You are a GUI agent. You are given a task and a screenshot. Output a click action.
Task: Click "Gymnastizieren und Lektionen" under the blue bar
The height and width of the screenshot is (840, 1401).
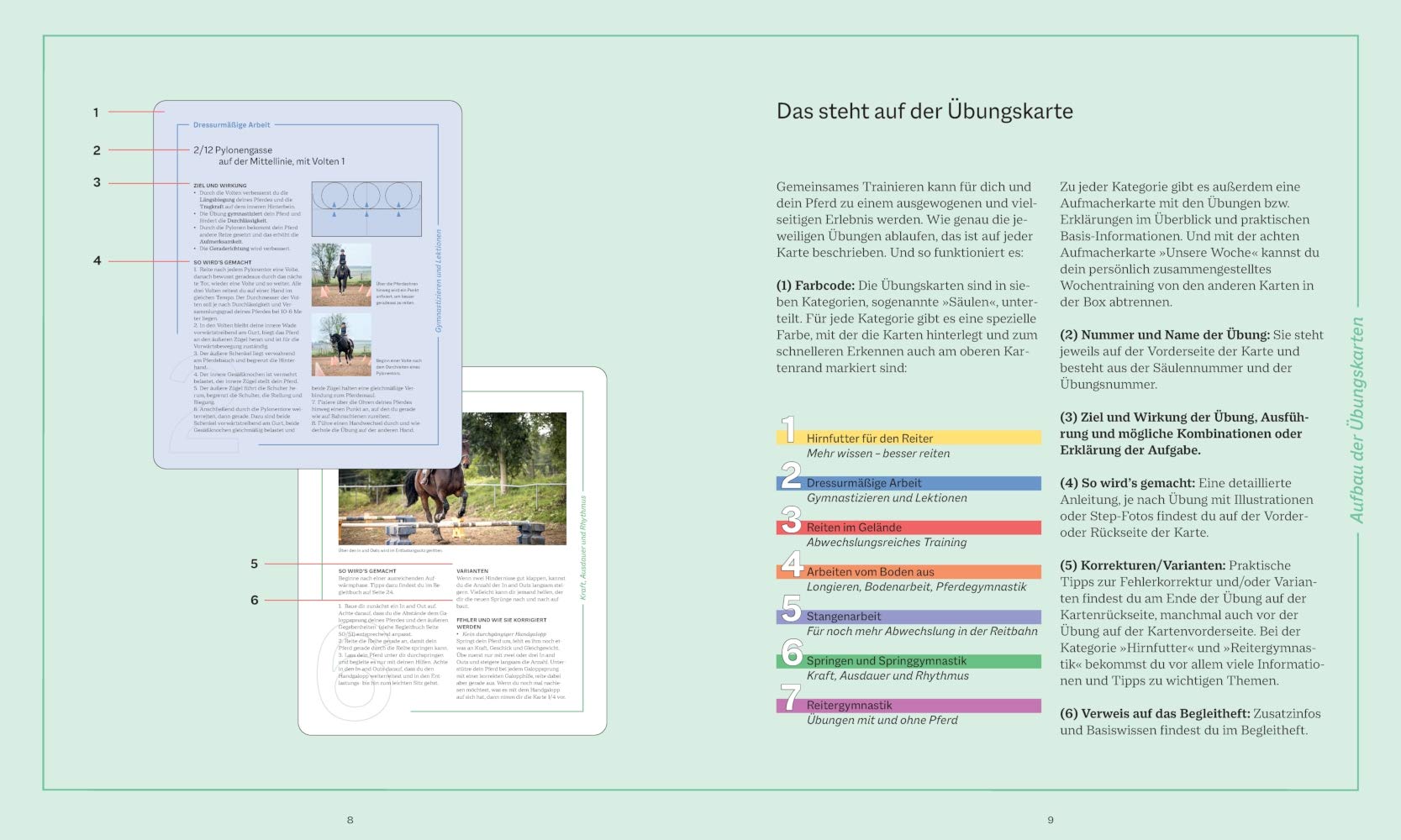pyautogui.click(x=887, y=498)
